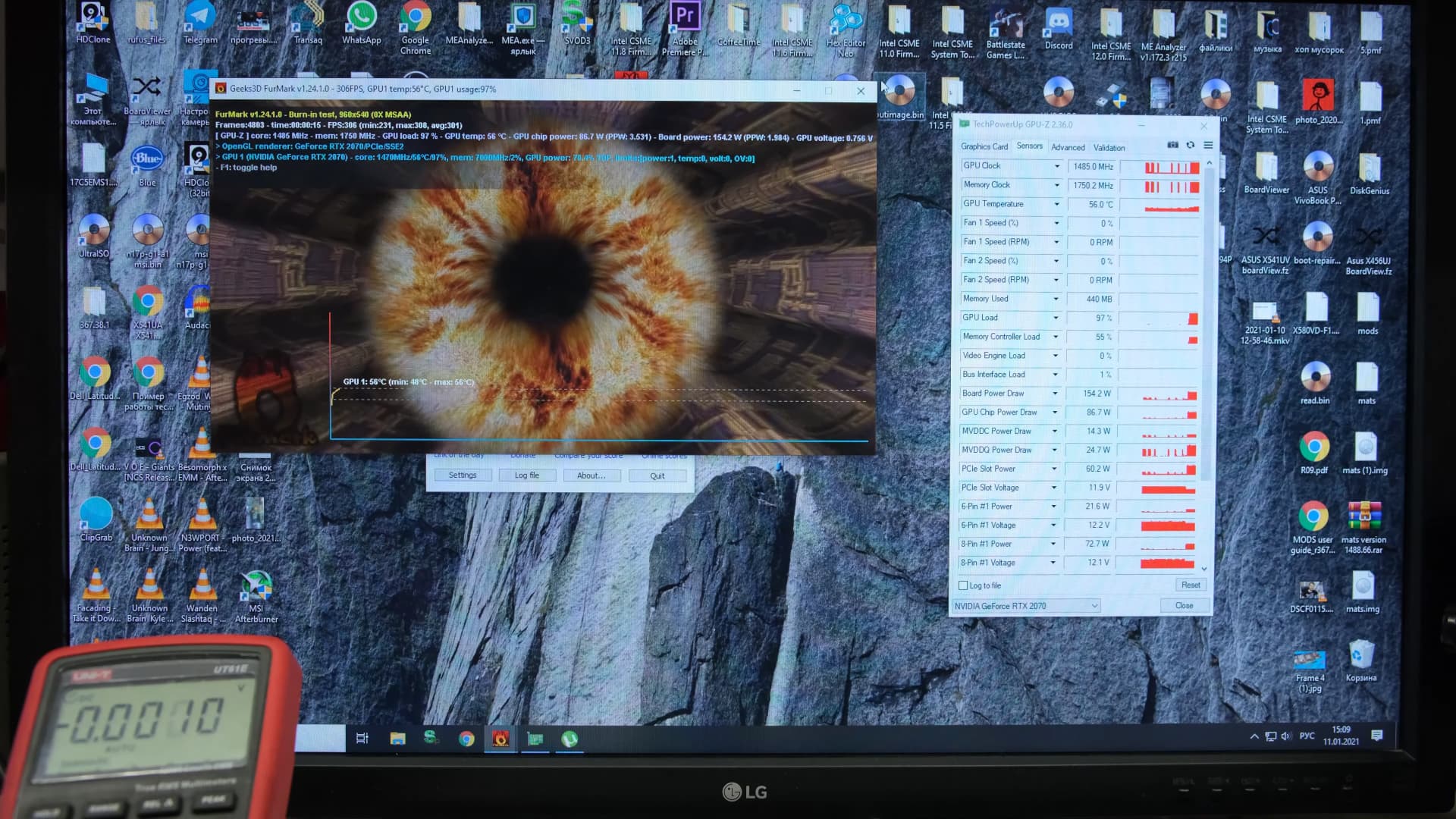The height and width of the screenshot is (819, 1456).
Task: Enable the Log to file checkbox
Action: pyautogui.click(x=963, y=585)
